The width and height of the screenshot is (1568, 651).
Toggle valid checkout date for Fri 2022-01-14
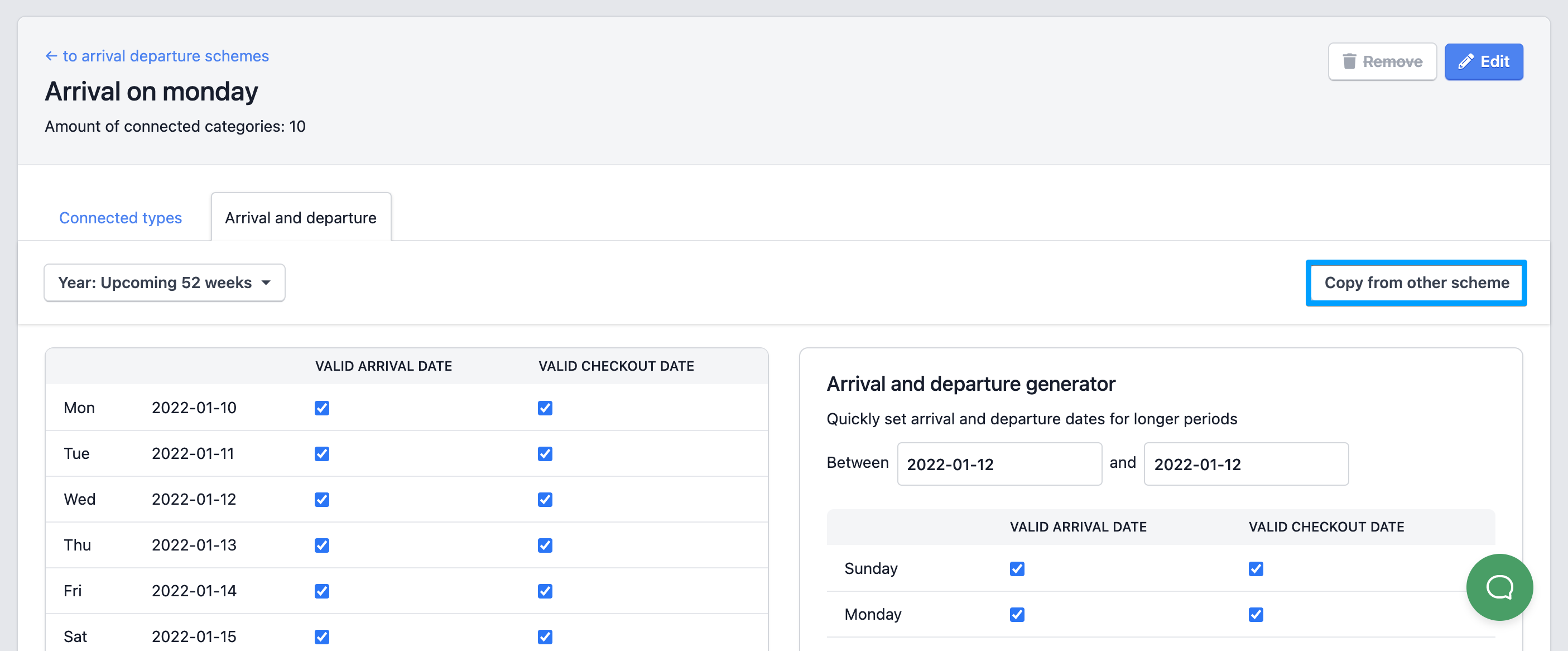pyautogui.click(x=545, y=591)
